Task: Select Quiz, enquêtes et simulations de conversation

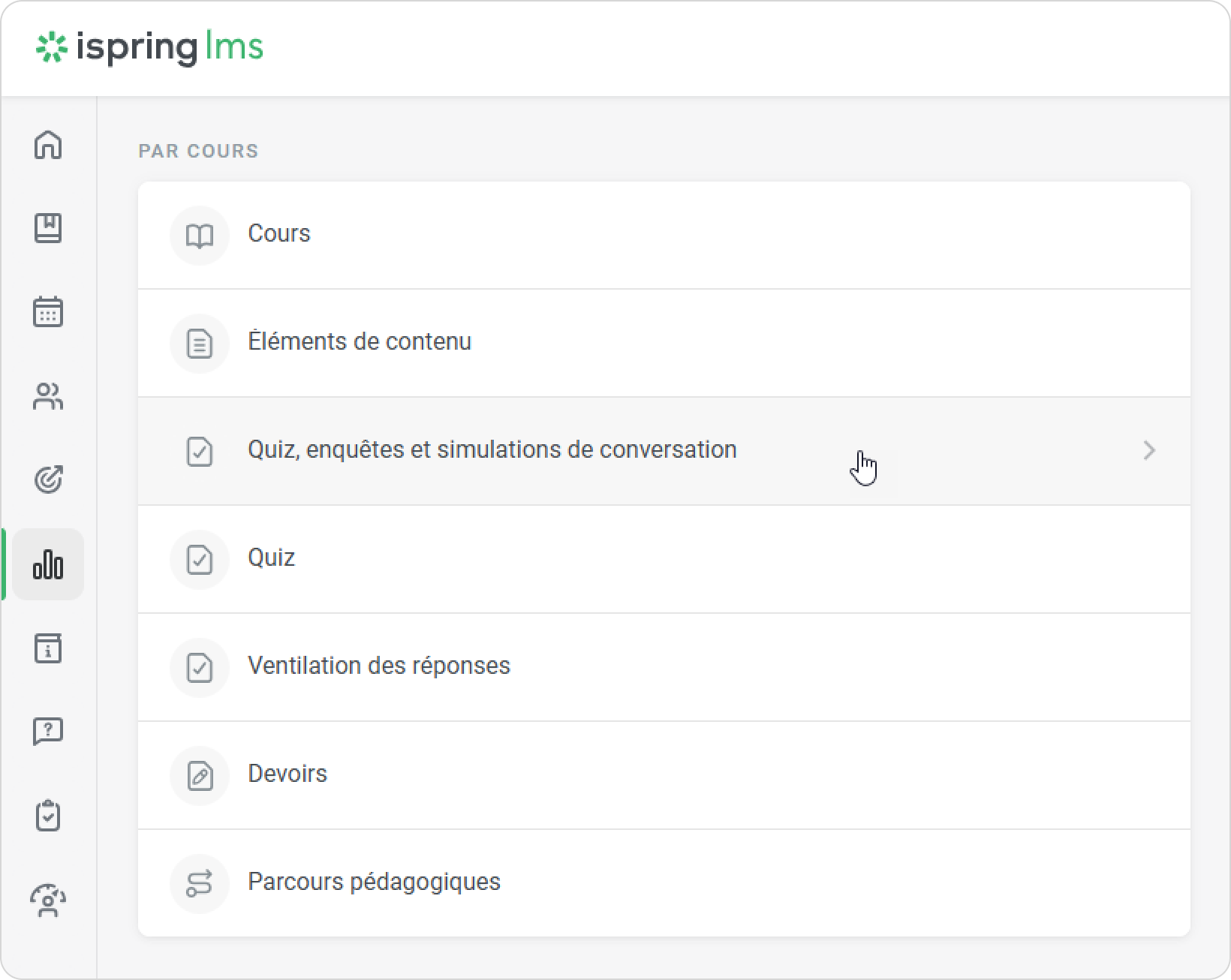Action: [x=492, y=450]
